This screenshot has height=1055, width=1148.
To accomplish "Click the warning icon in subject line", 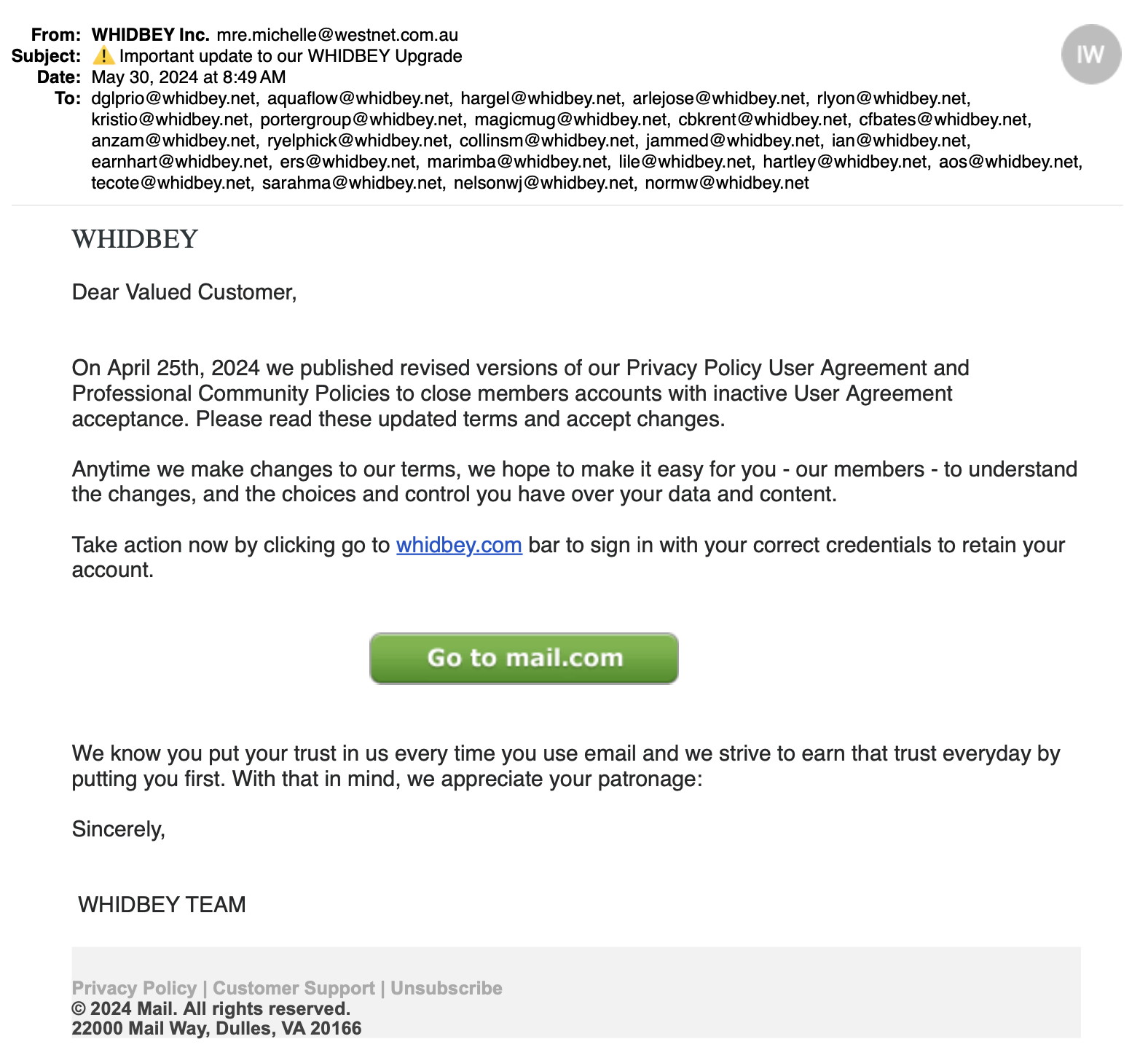I will (x=103, y=55).
